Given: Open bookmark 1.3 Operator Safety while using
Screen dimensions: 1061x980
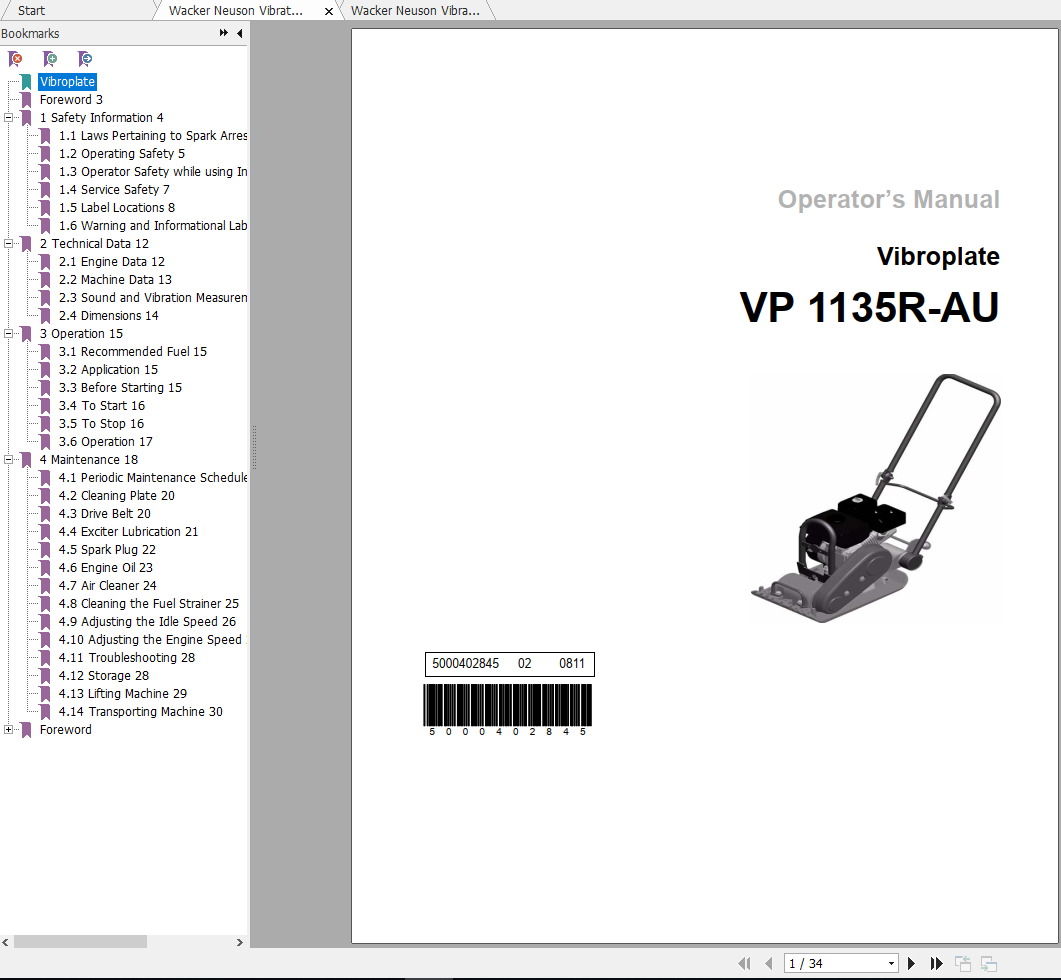Looking at the screenshot, I should coord(153,172).
